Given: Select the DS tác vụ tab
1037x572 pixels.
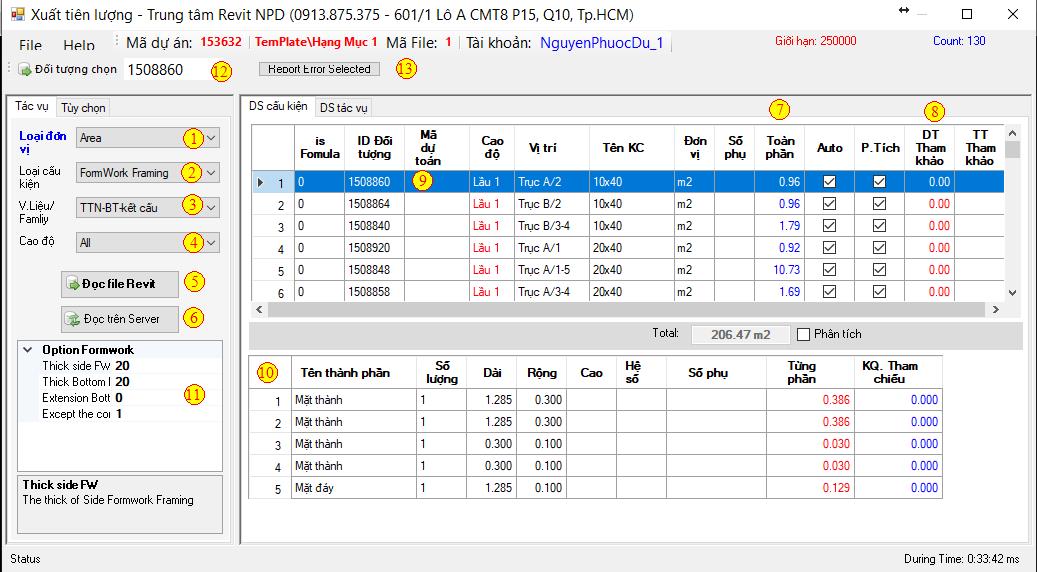Looking at the screenshot, I should (343, 107).
